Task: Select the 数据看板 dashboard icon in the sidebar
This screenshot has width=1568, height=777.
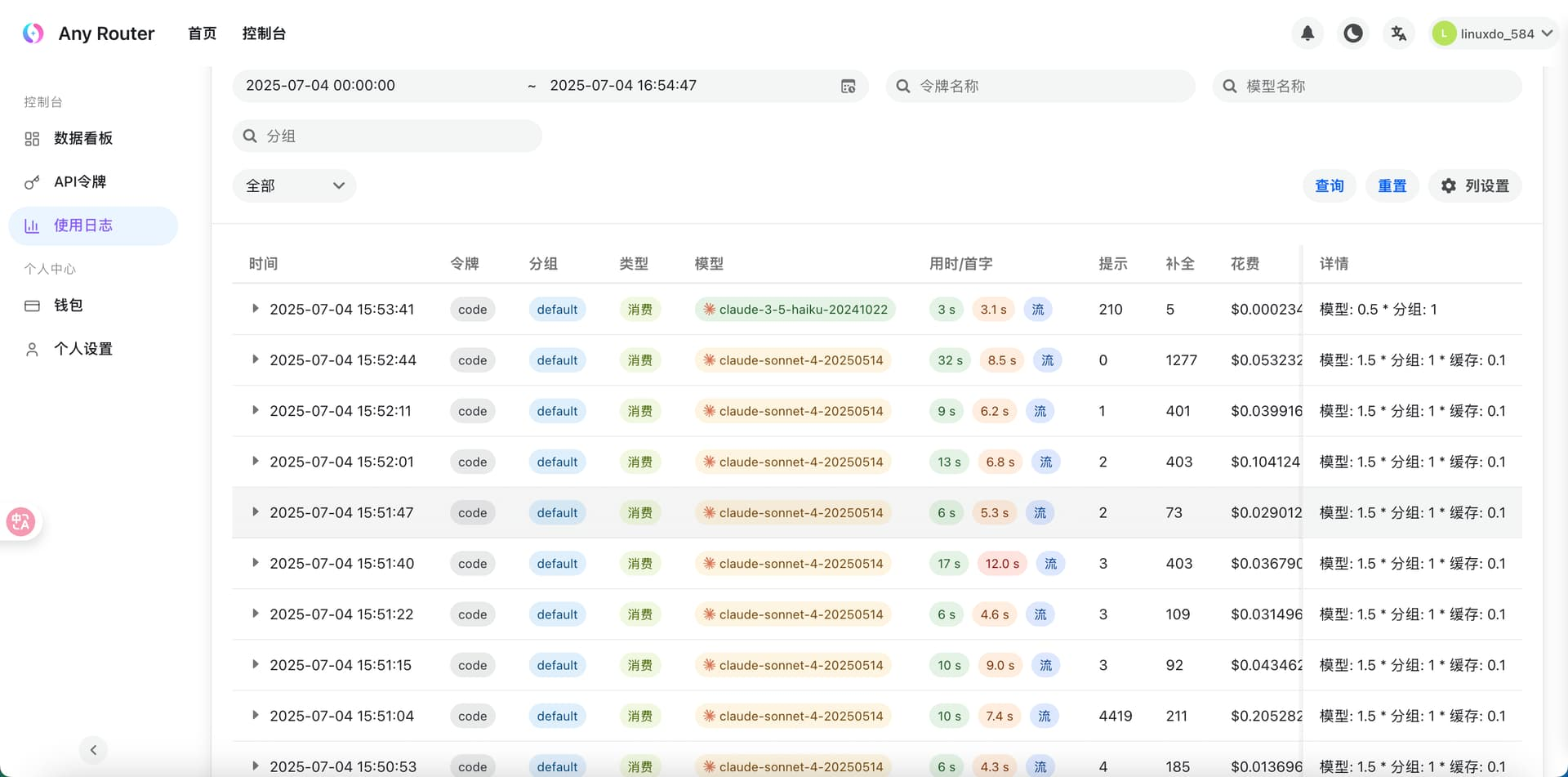Action: coord(31,138)
